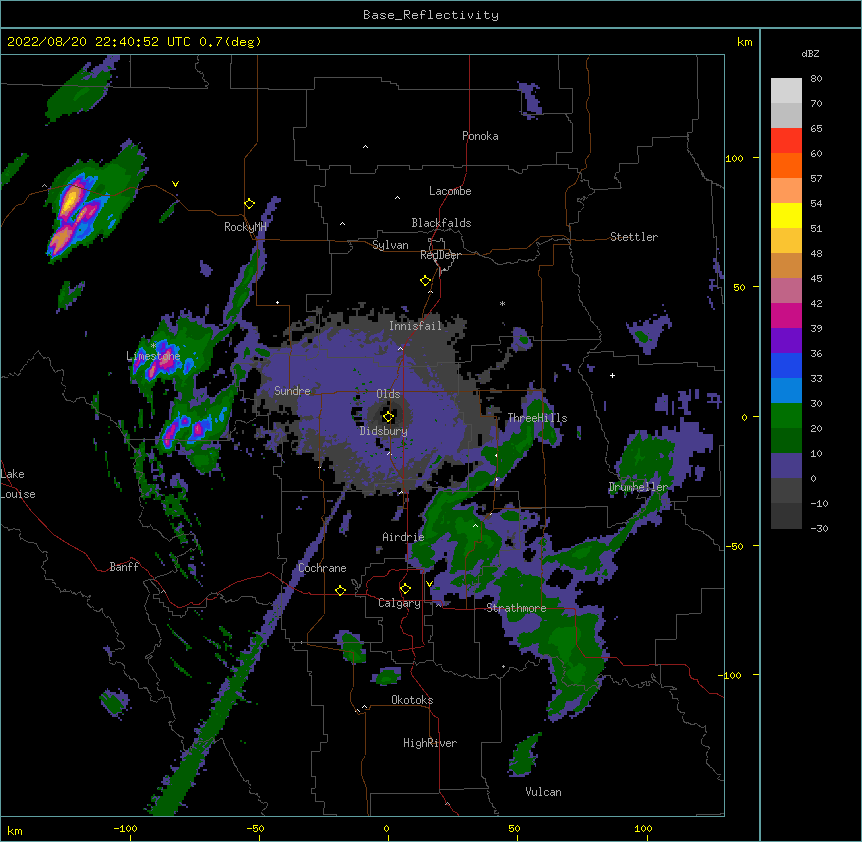Pick the magenta swatch between 42 and 39 dBZ

point(786,315)
